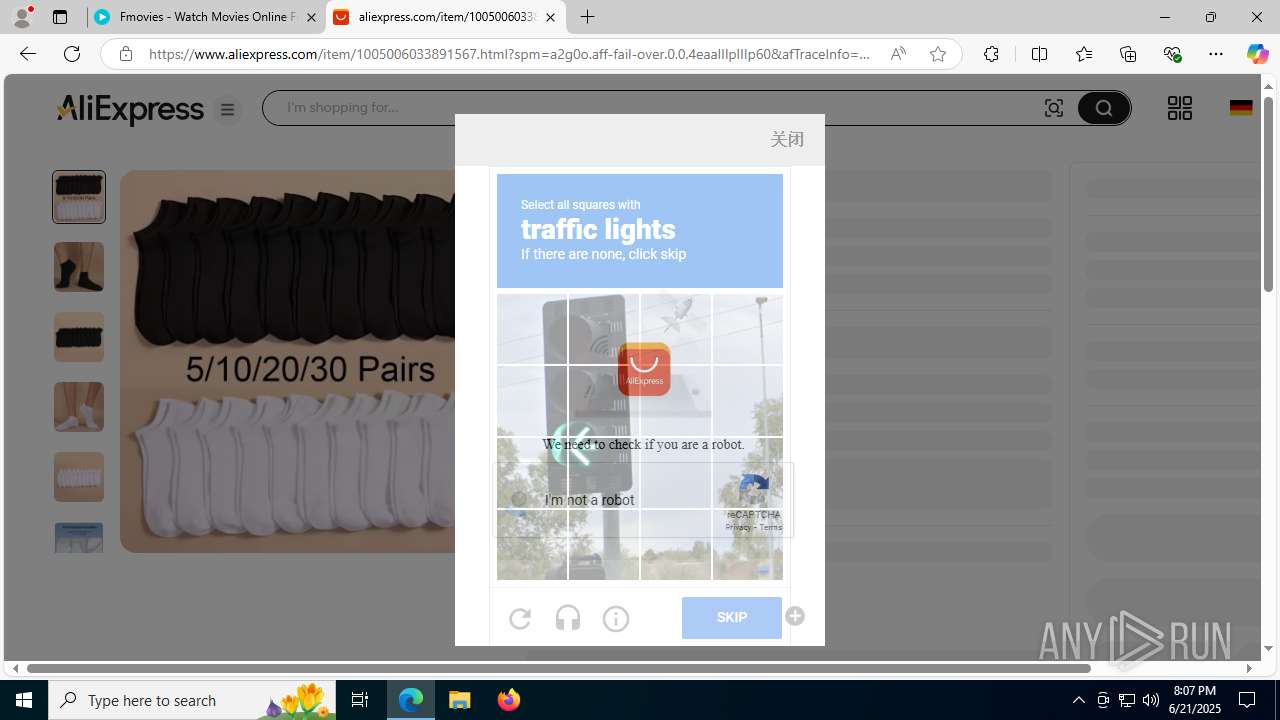Image resolution: width=1280 pixels, height=720 pixels.
Task: Tick the I'm not a robot checkbox
Action: (519, 499)
